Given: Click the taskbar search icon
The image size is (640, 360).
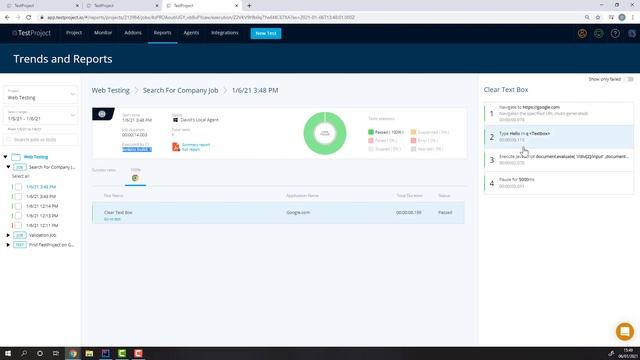Looking at the screenshot, I should coord(24,353).
